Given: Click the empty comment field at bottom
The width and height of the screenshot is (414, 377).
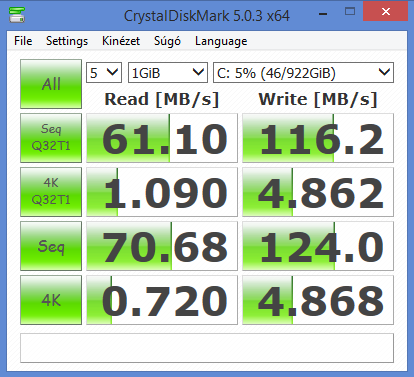Looking at the screenshot, I should [x=207, y=348].
